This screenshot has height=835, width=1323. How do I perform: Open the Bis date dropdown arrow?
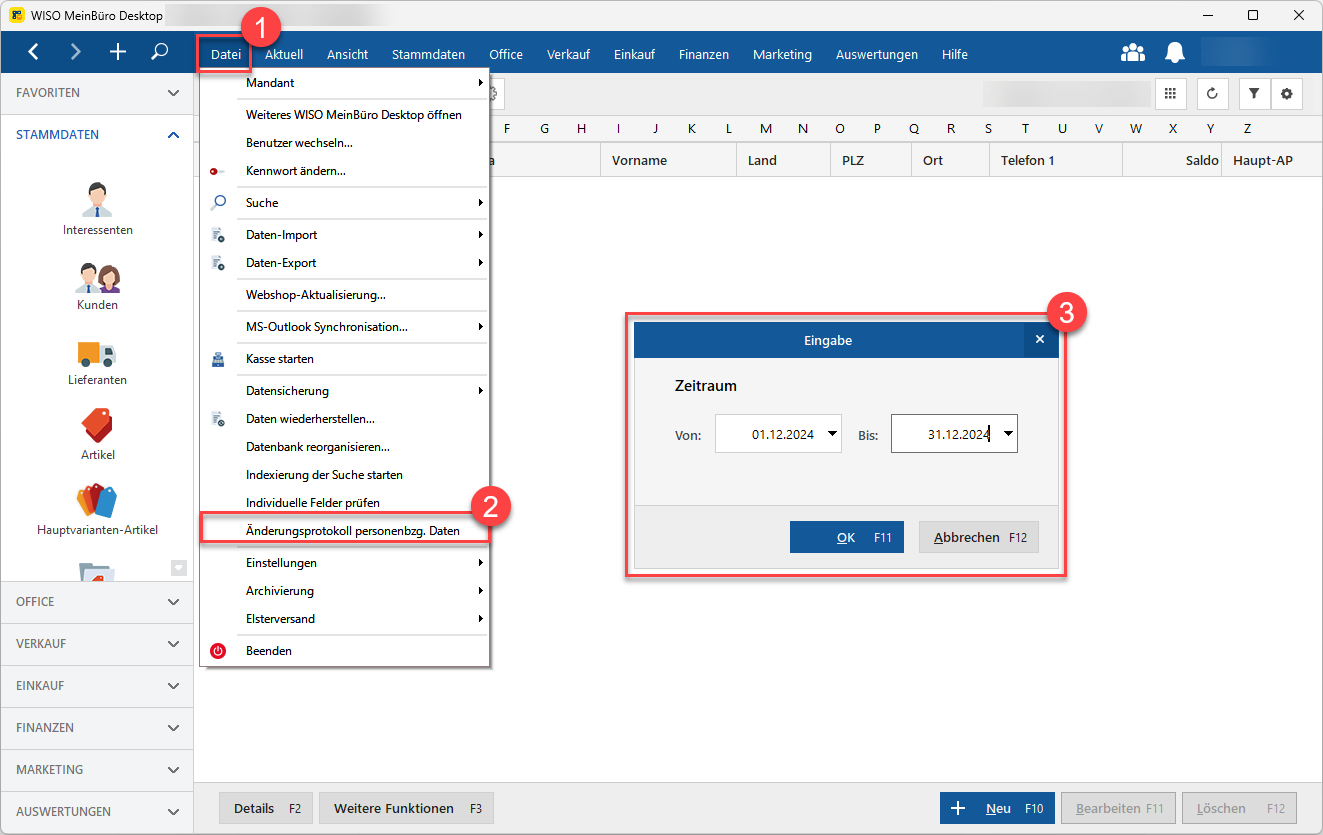(x=1008, y=434)
